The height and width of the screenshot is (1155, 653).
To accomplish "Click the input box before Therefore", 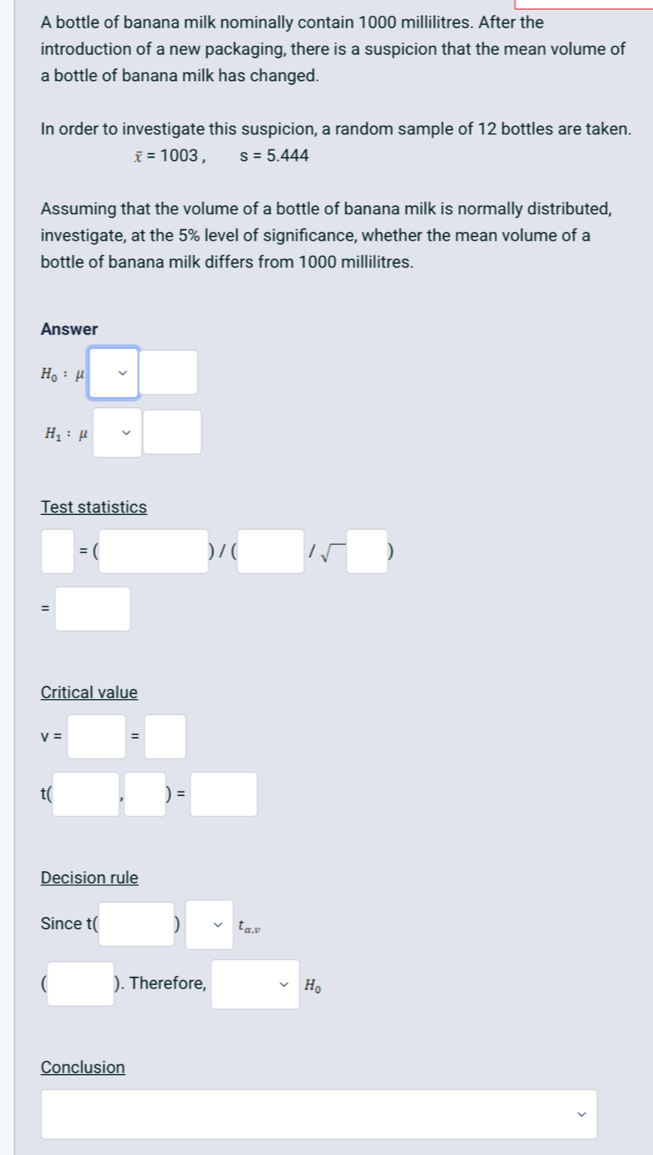I will [x=80, y=983].
